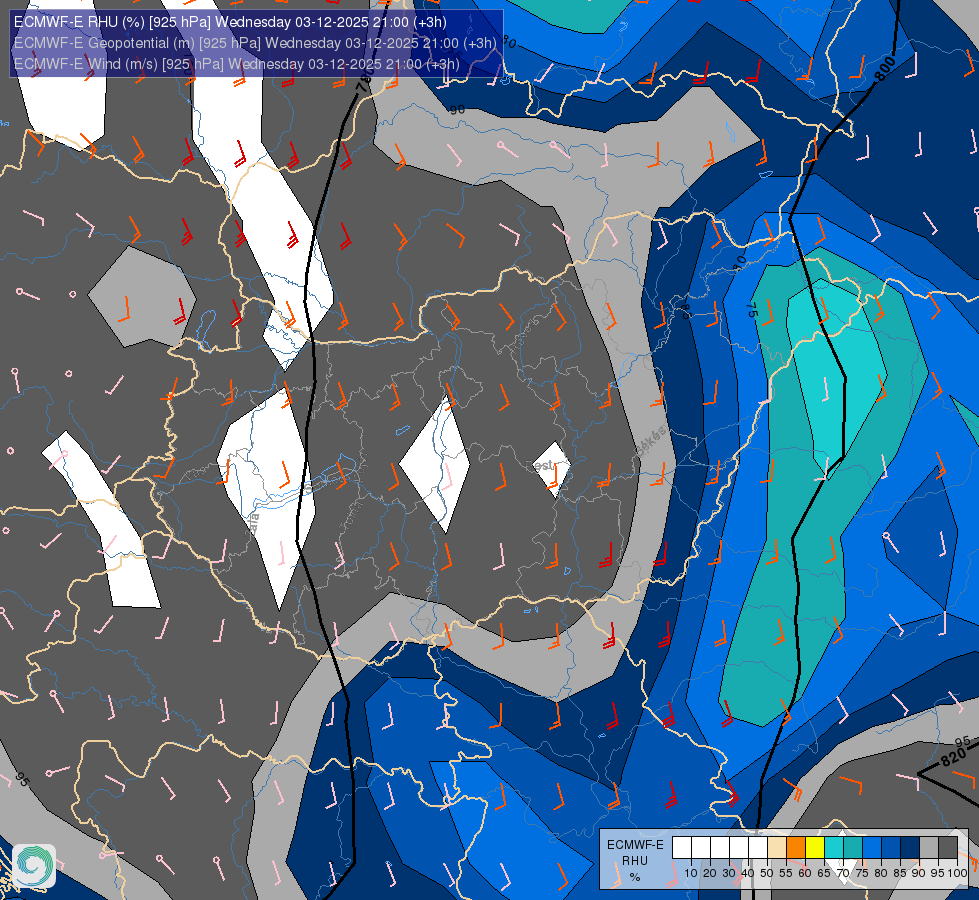Click the cyan 65–70 legend swatch

point(834,848)
